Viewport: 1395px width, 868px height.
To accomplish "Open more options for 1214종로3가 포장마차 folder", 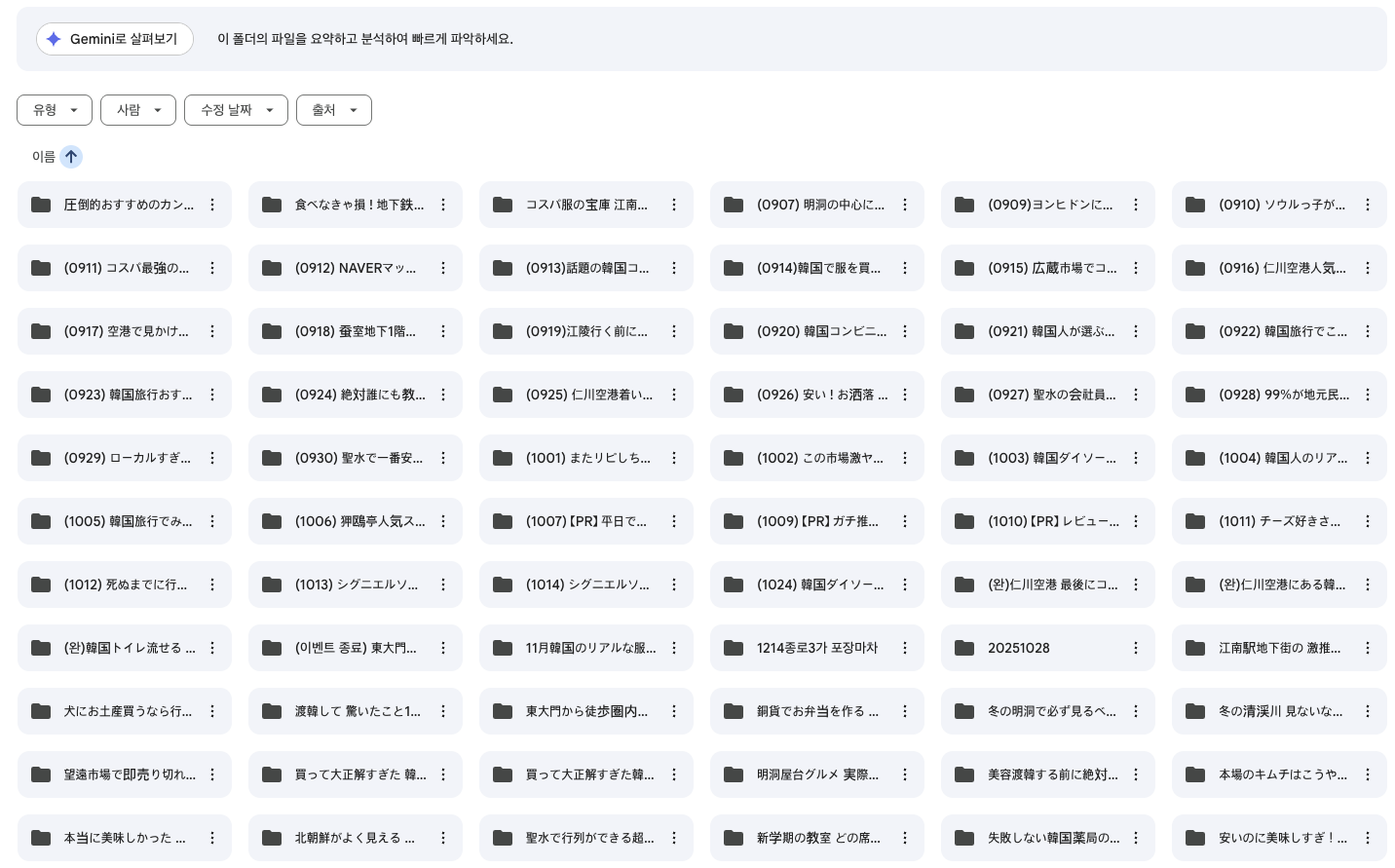I will (x=905, y=648).
